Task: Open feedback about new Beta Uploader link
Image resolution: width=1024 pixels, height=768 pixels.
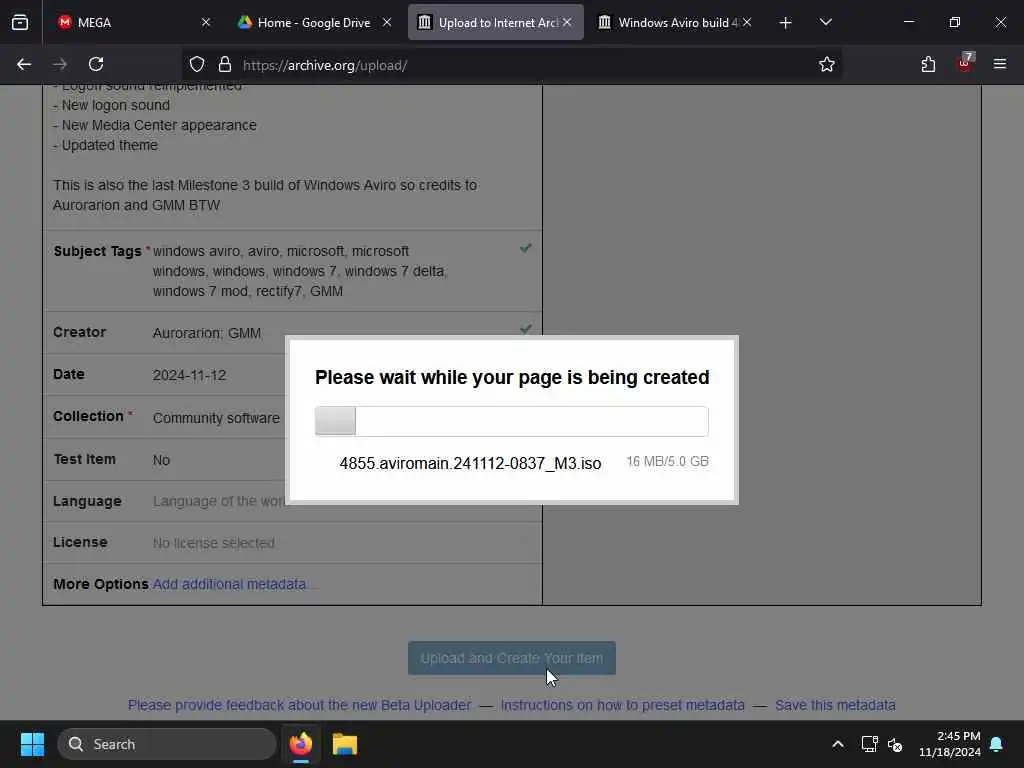Action: 299,705
